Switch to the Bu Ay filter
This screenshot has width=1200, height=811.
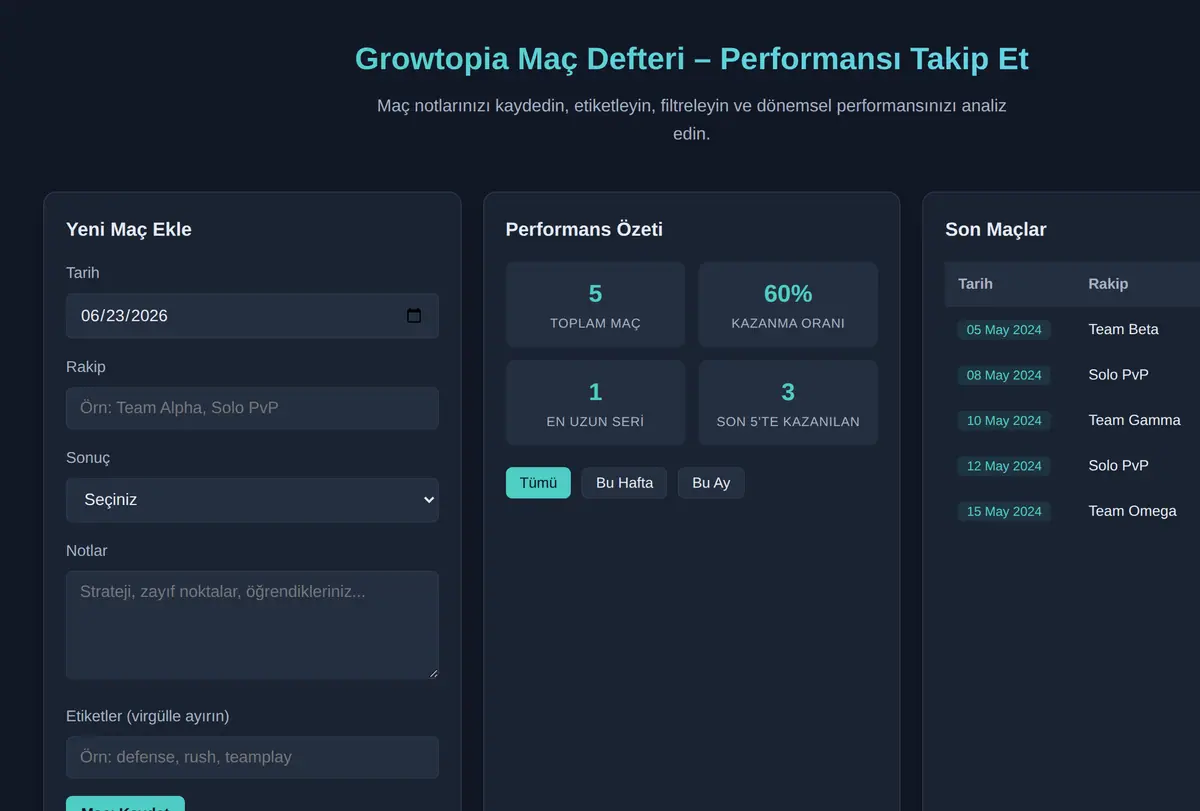(711, 483)
